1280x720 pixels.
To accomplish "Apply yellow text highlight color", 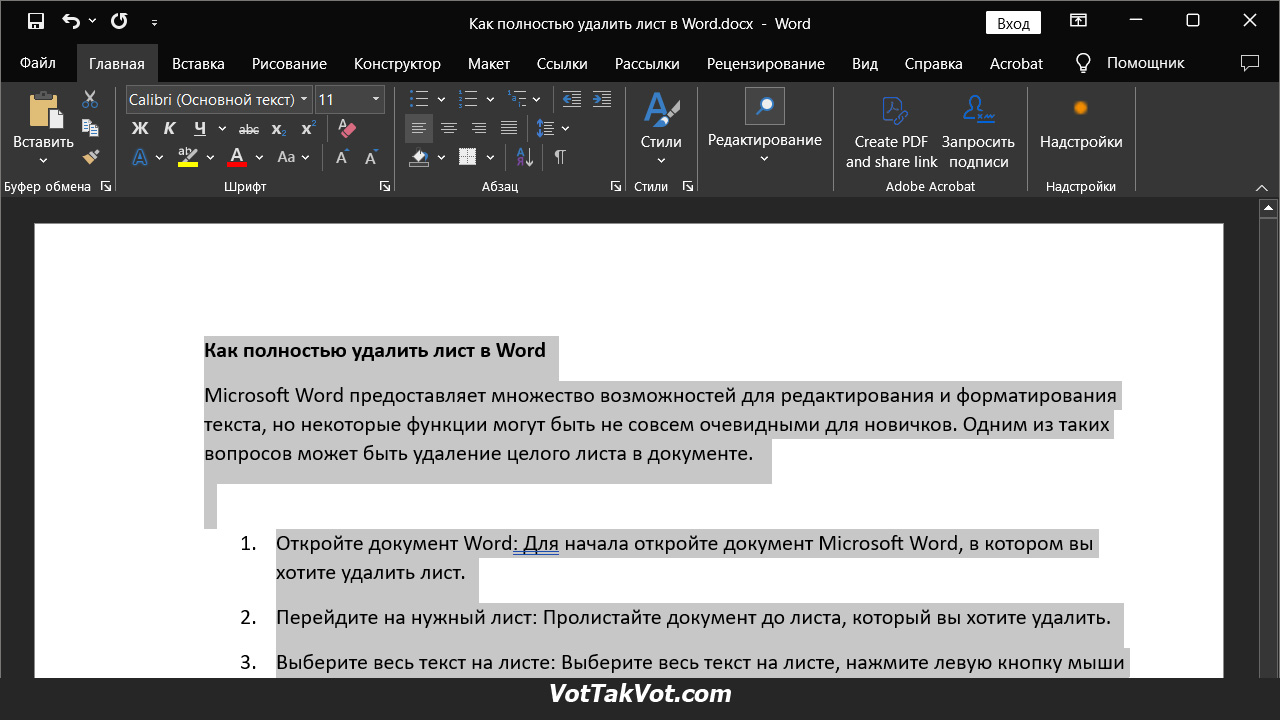I will click(x=188, y=157).
